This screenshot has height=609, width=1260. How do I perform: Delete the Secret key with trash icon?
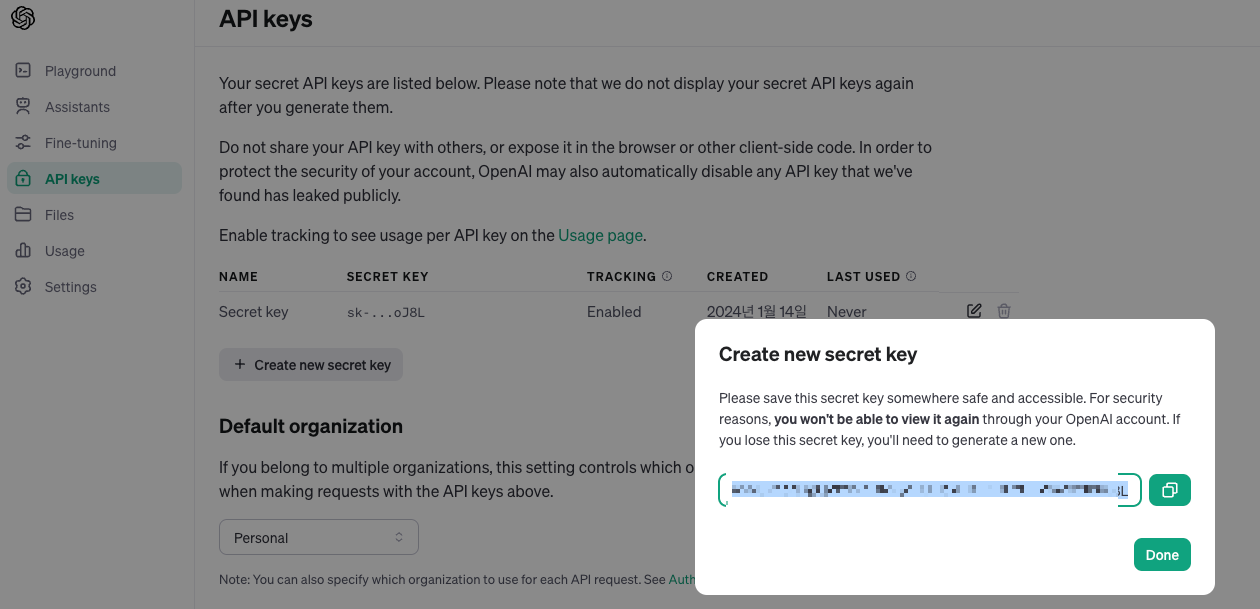pyautogui.click(x=1004, y=311)
